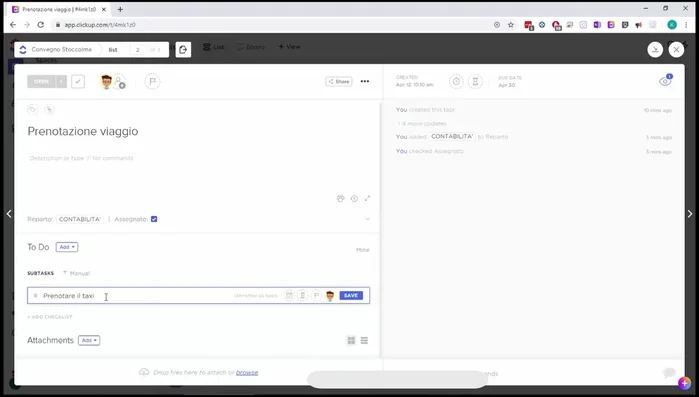Set task priority with flag icon

click(x=152, y=82)
